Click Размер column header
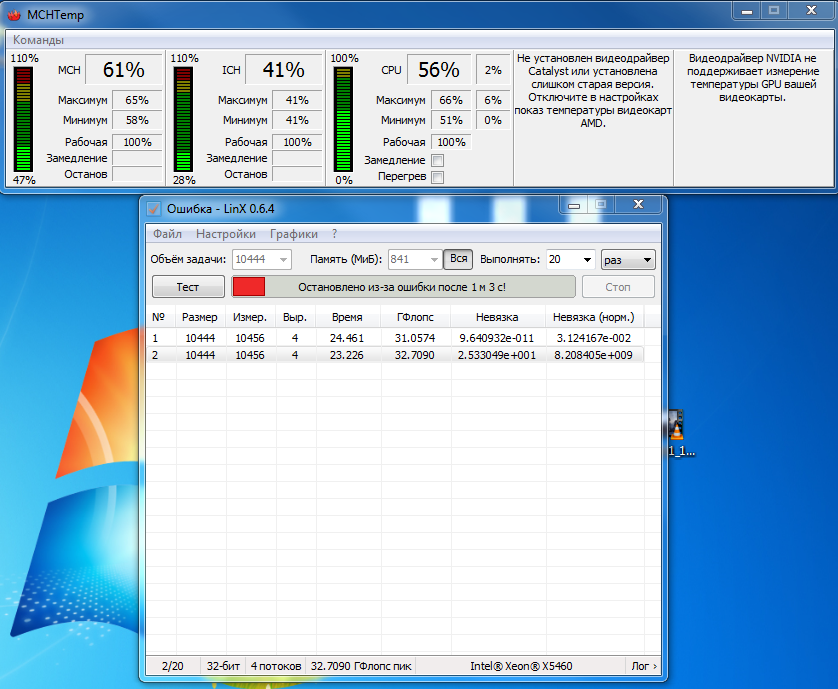Viewport: 838px width, 689px height. click(x=200, y=317)
